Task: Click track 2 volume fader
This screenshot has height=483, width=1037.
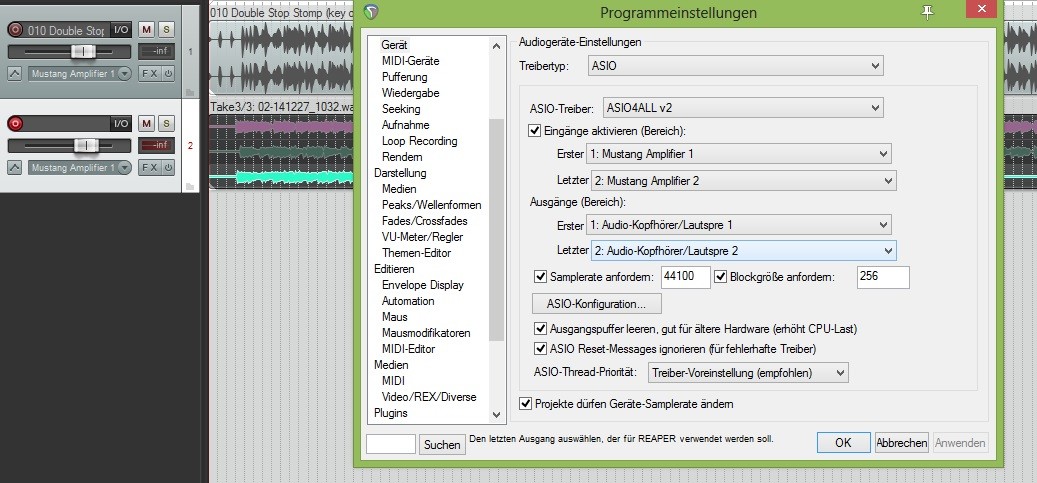Action: 86,146
